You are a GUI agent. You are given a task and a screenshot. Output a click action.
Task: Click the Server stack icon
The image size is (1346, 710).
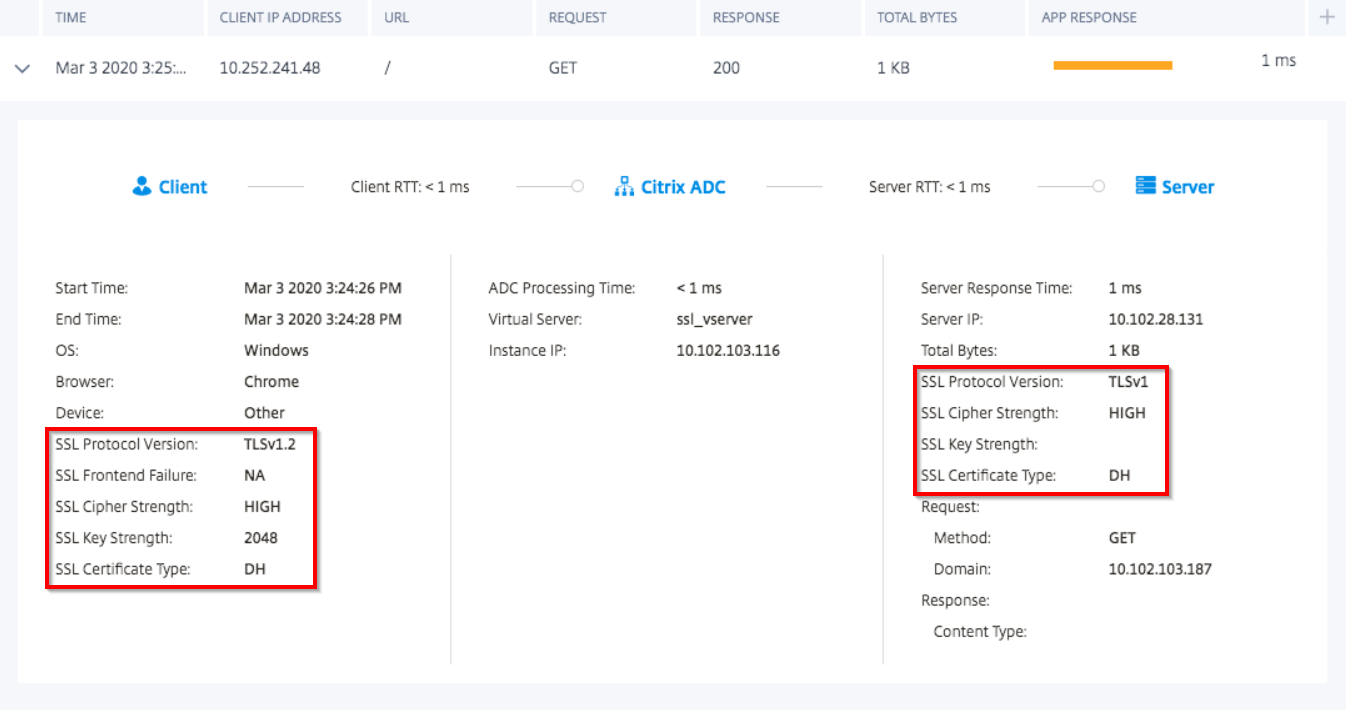click(x=1145, y=186)
